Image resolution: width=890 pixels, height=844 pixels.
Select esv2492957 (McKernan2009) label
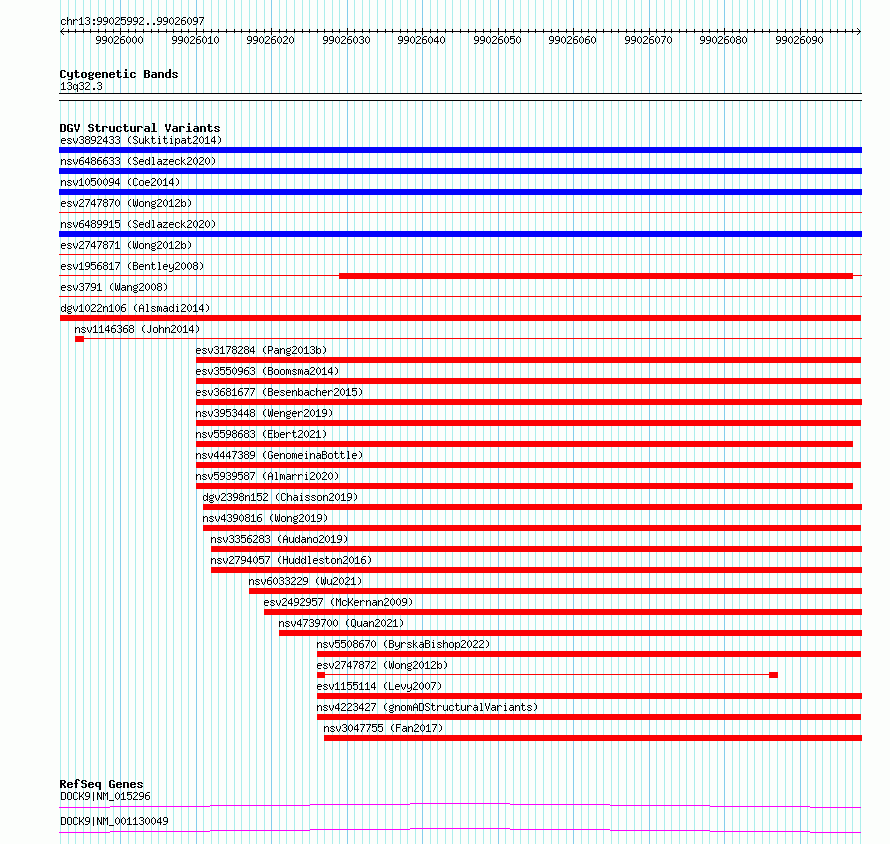338,602
